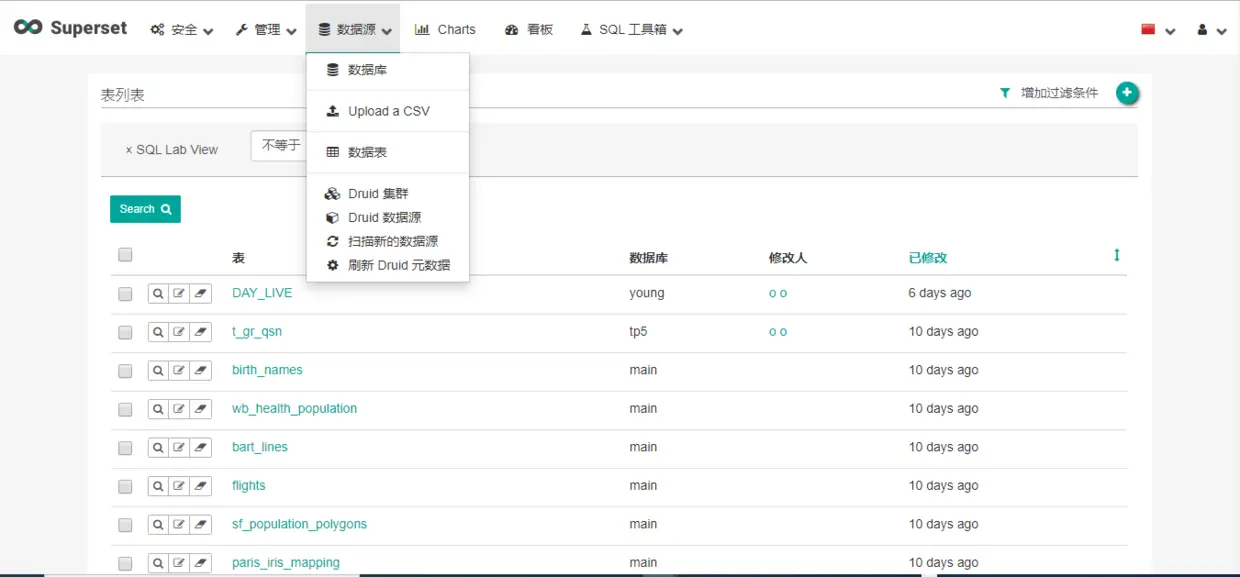Delete DAY_LIVE with eraser icon
Screen dimensions: 1240x577
(201, 293)
